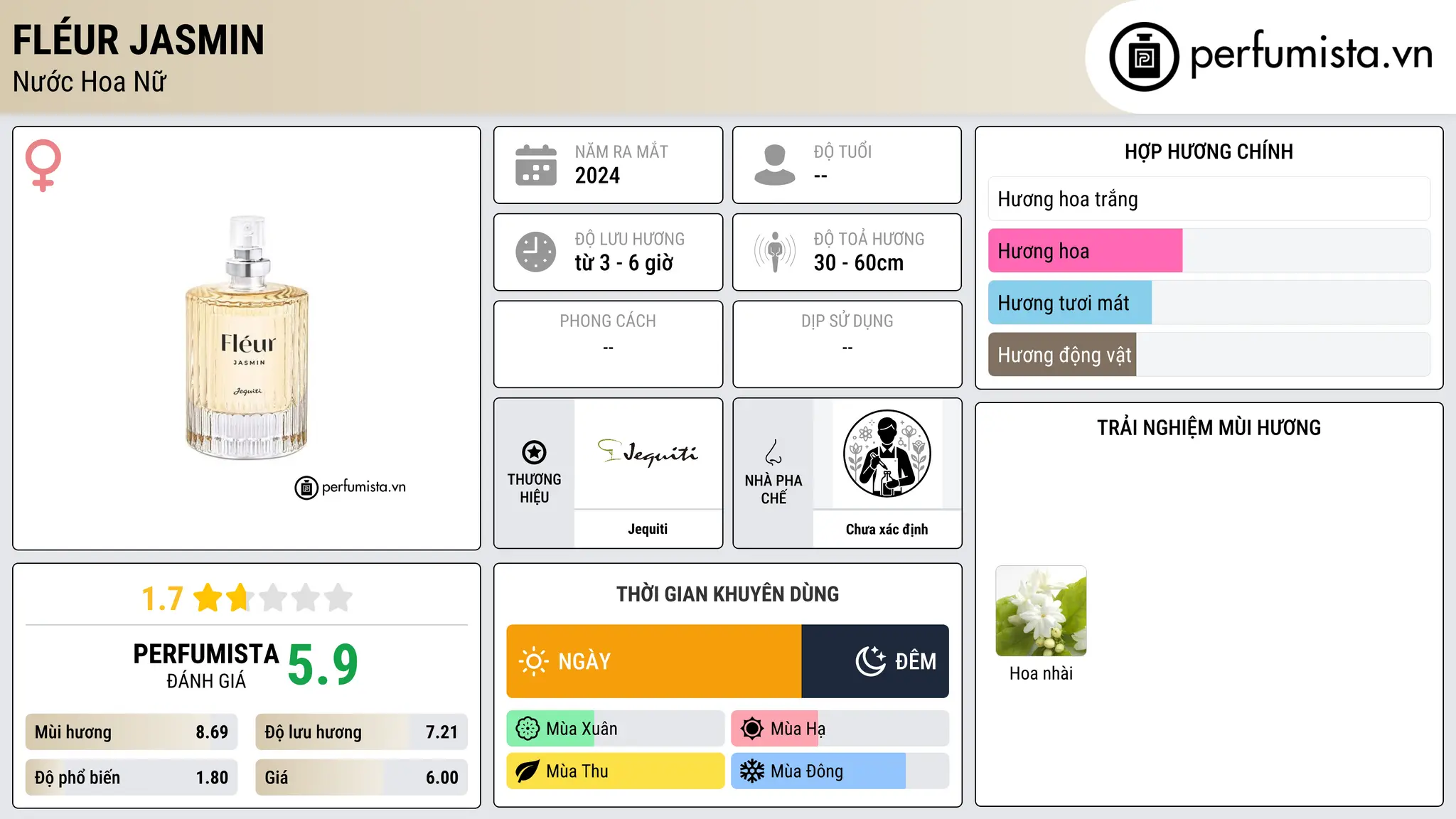This screenshot has width=1456, height=819.
Task: Click the 30 - 60cm sillage value
Action: coord(858,263)
